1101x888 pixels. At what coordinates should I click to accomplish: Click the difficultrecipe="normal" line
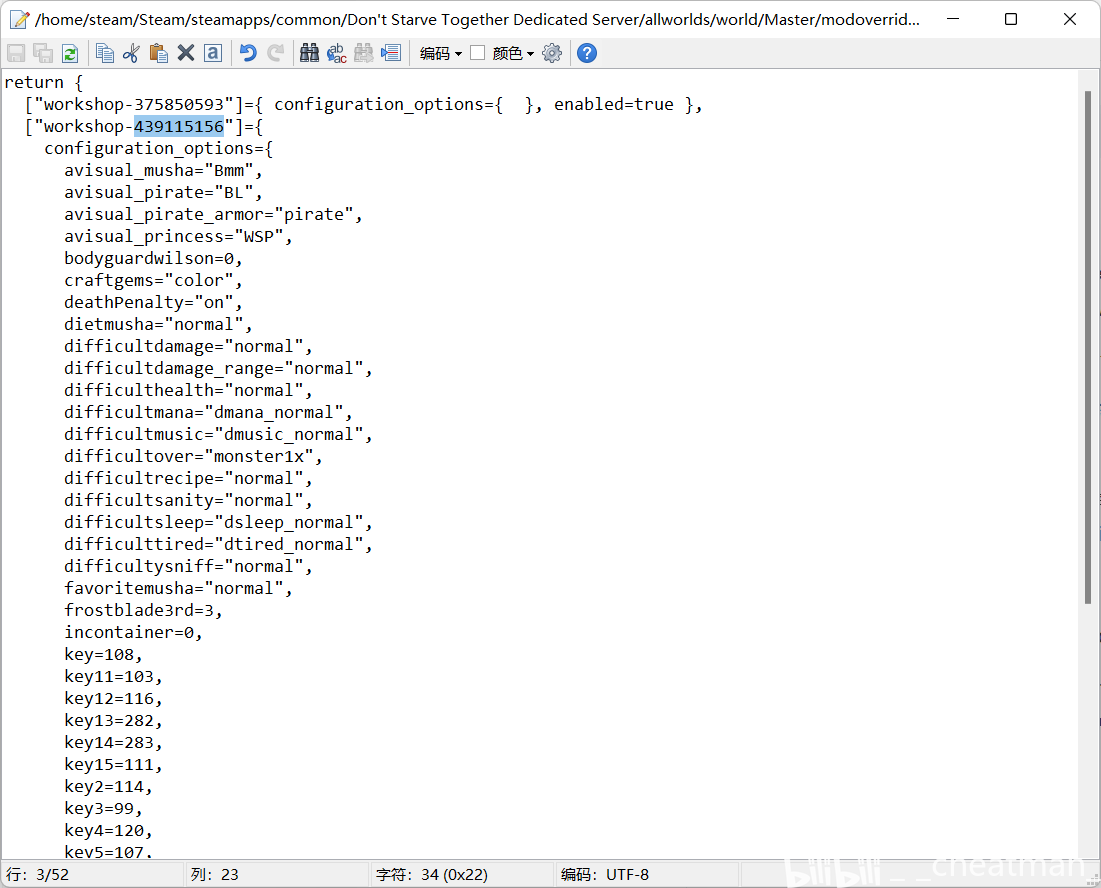coord(188,478)
